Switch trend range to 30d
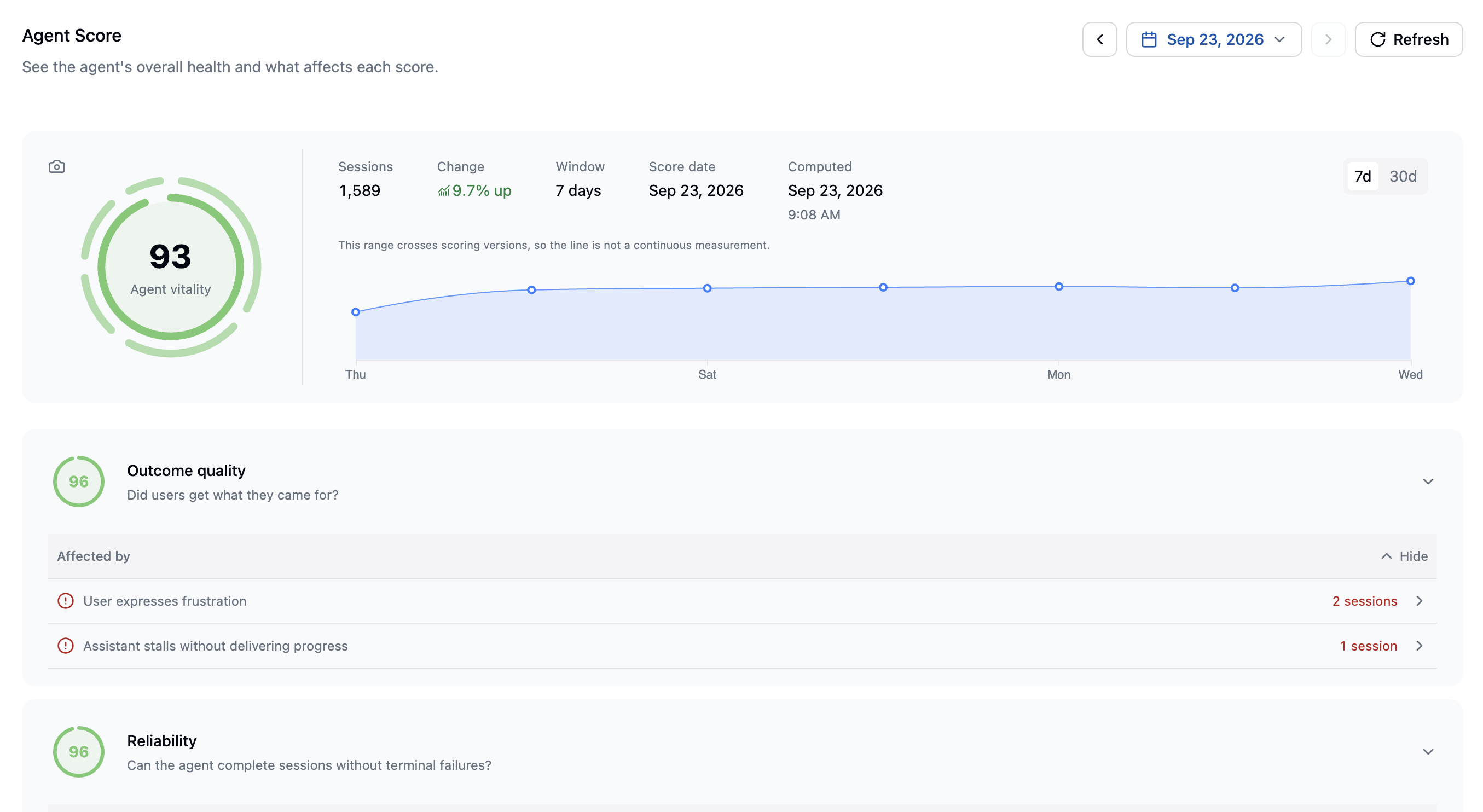The height and width of the screenshot is (812, 1483). [x=1403, y=176]
